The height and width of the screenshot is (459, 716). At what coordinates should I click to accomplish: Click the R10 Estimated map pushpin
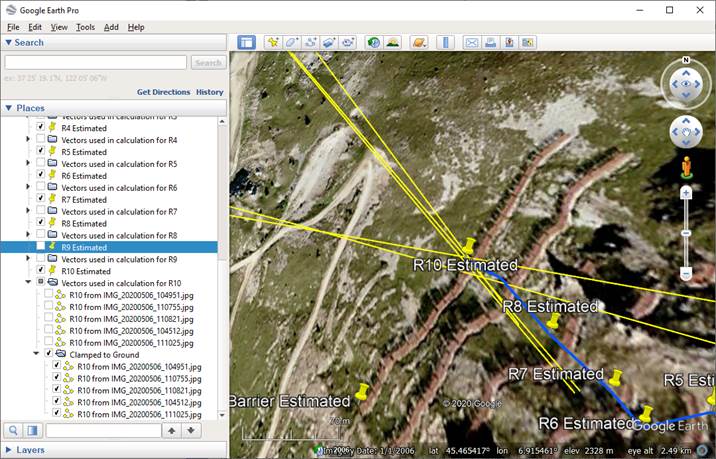tap(469, 246)
